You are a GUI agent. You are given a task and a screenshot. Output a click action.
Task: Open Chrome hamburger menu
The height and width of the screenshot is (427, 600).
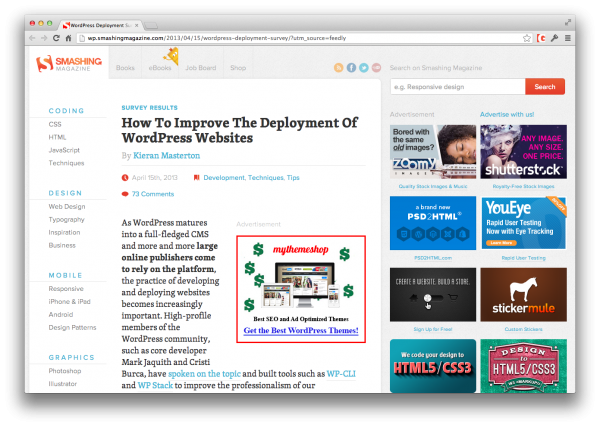pos(568,38)
